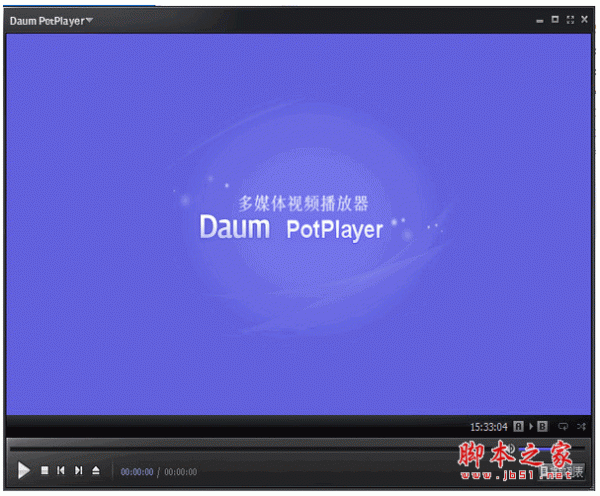The height and width of the screenshot is (496, 600).
Task: Minimize the PotPlayer window
Action: pos(540,21)
